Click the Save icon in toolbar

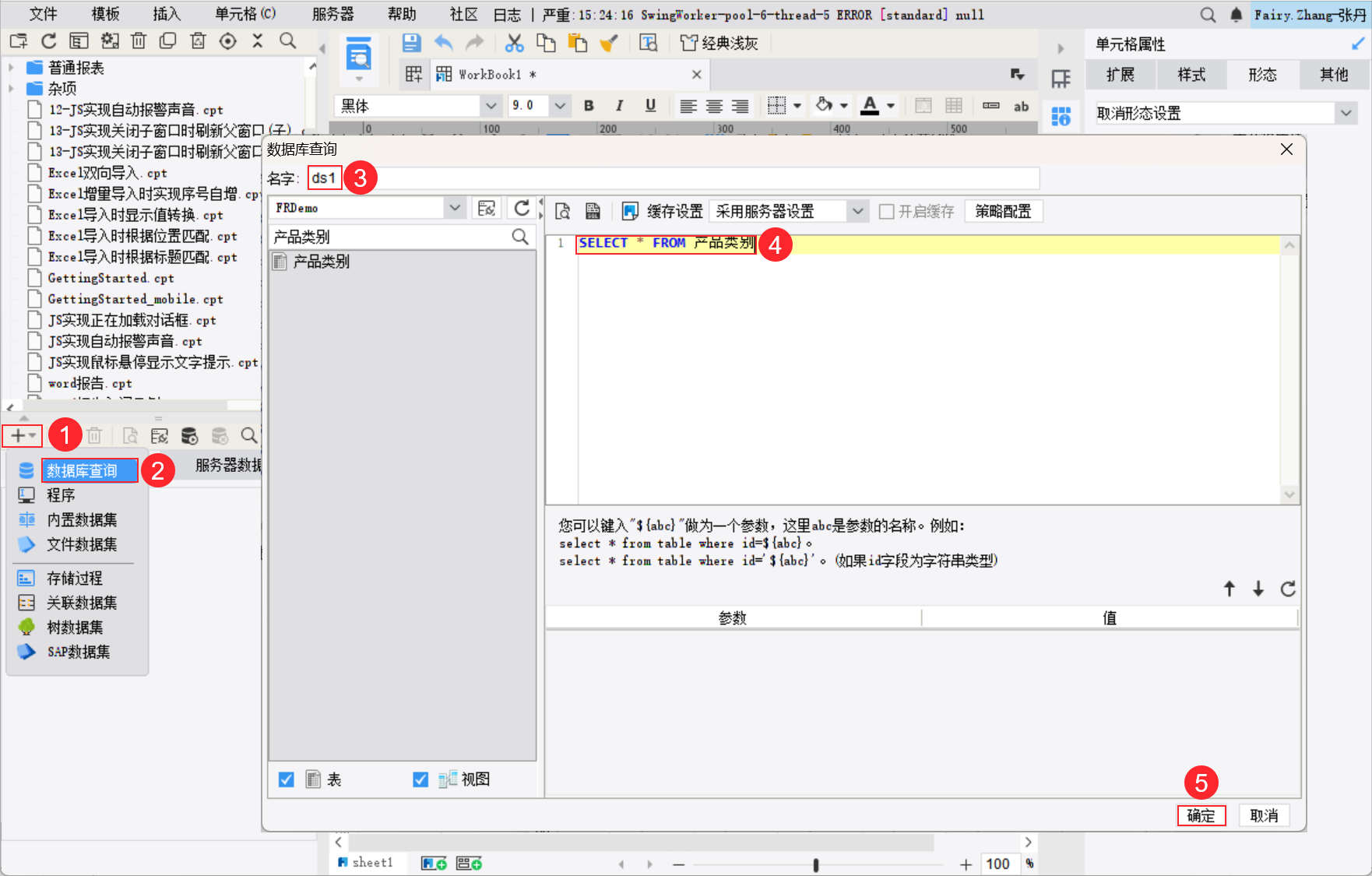[411, 43]
